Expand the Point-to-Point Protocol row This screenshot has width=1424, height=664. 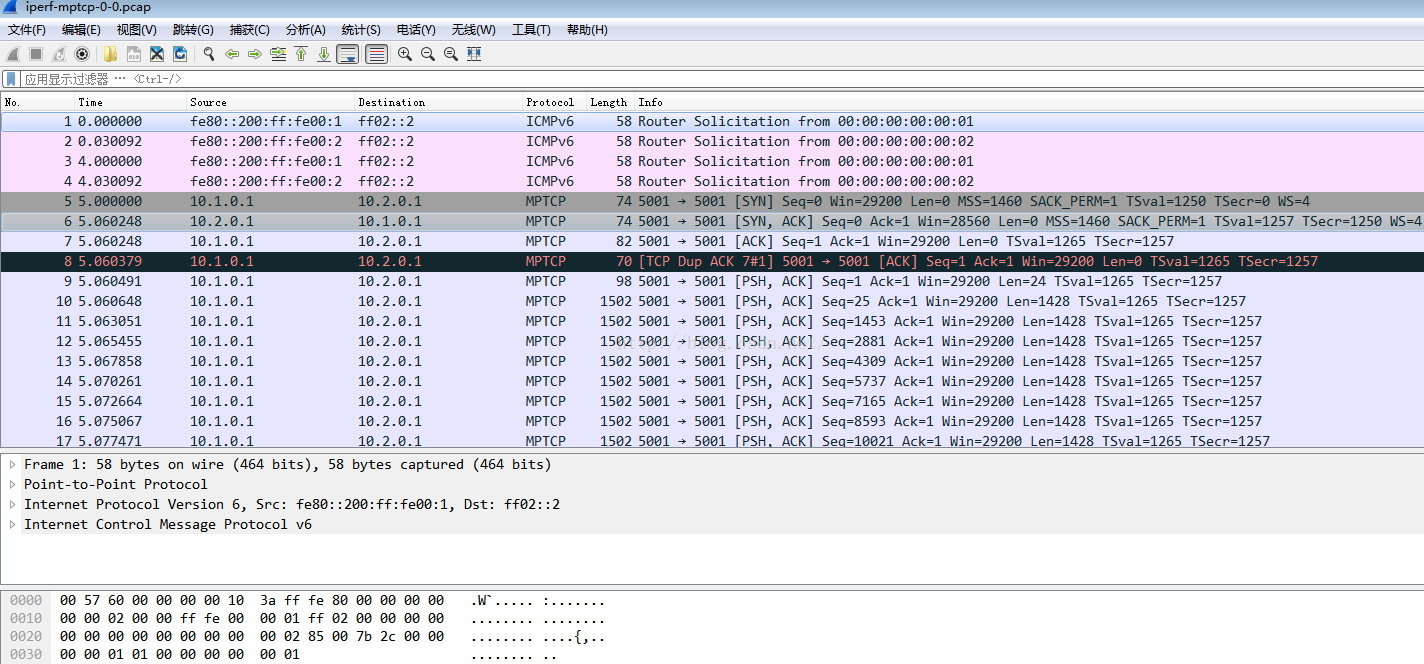pyautogui.click(x=12, y=484)
